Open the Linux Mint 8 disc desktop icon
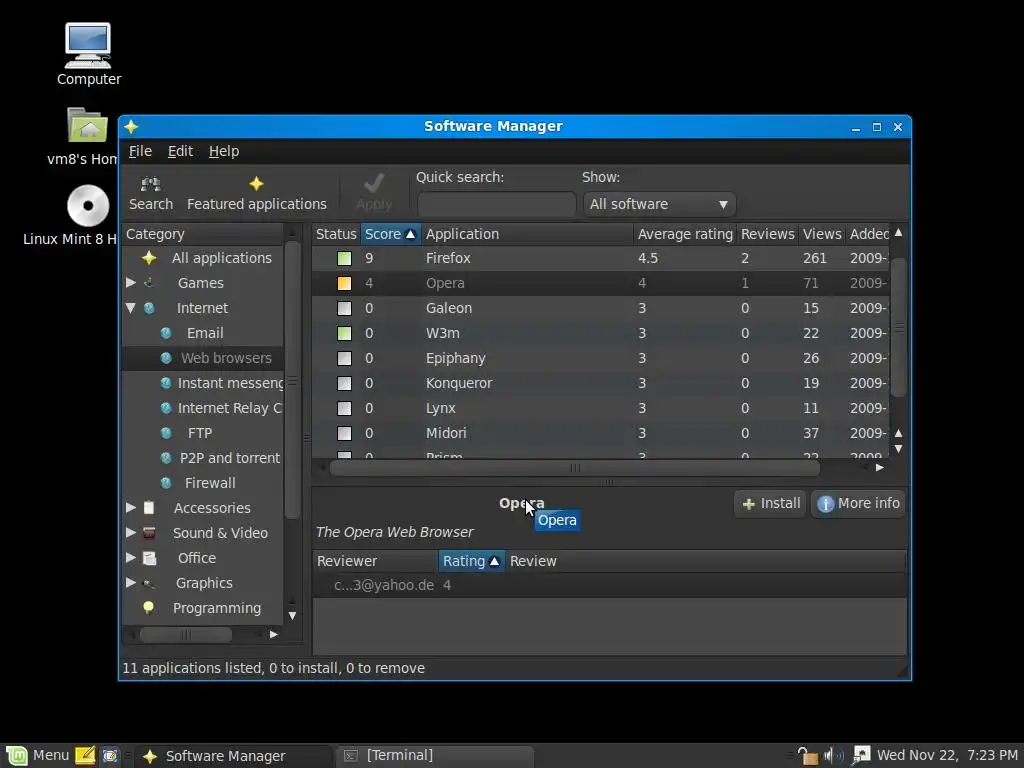The width and height of the screenshot is (1024, 768). click(88, 206)
